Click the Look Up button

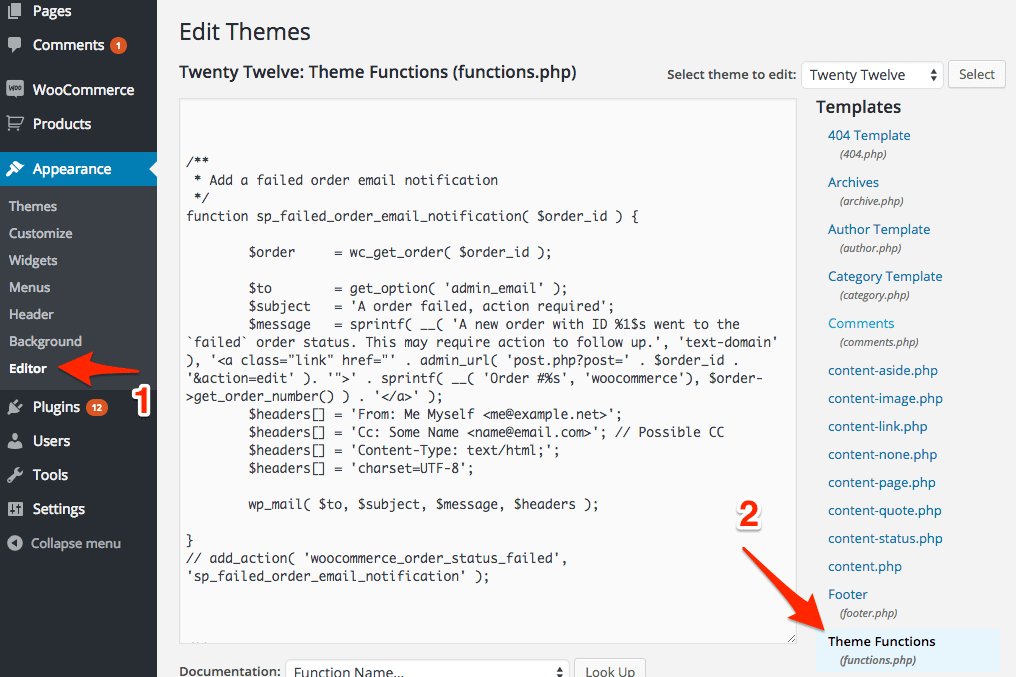(609, 671)
